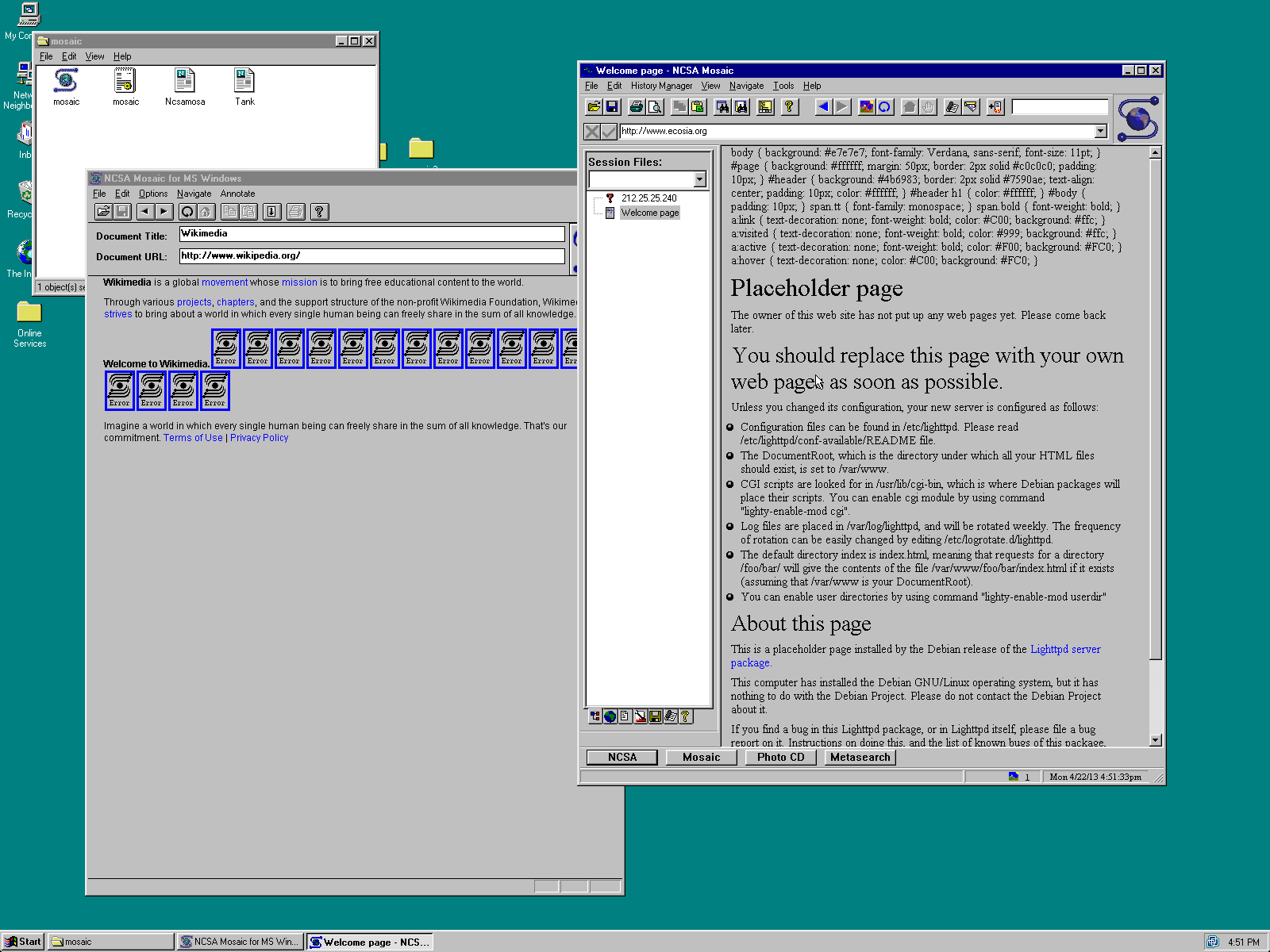
Task: Click the X cancel icon beside URL field
Action: [x=592, y=132]
